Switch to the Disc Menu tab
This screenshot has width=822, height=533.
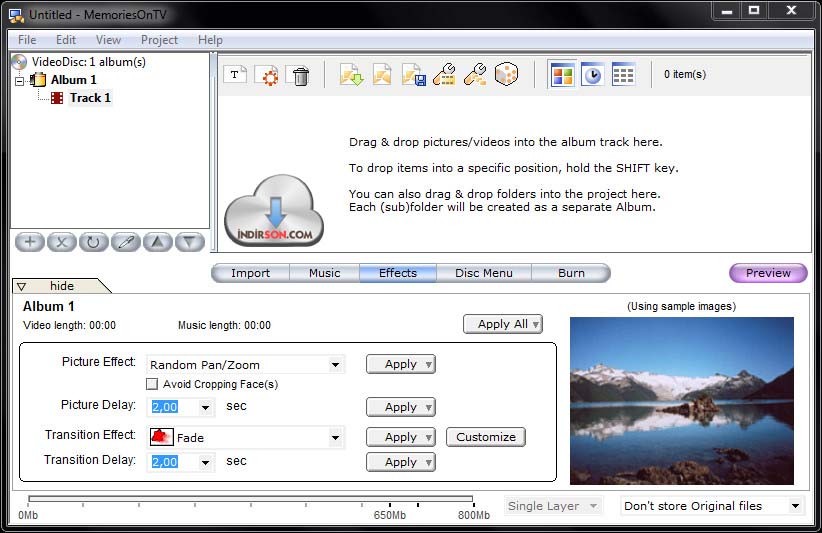point(484,273)
